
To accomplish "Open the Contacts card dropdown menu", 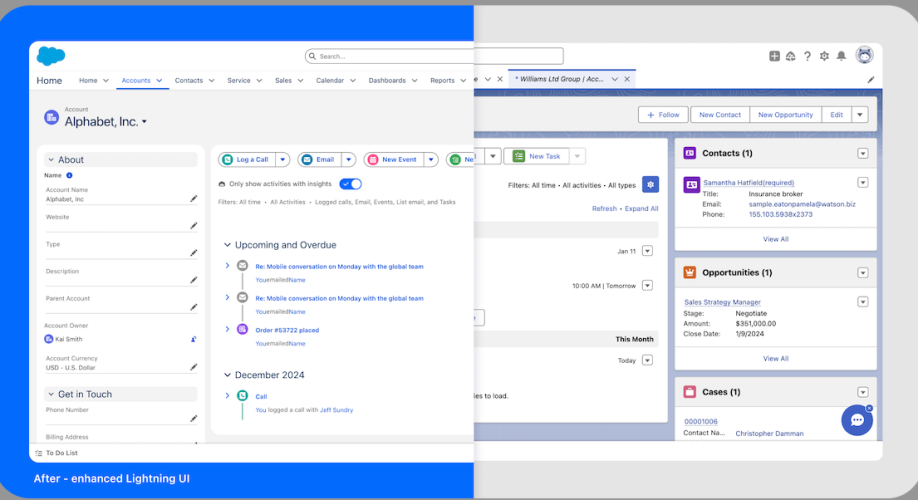I will pyautogui.click(x=862, y=153).
